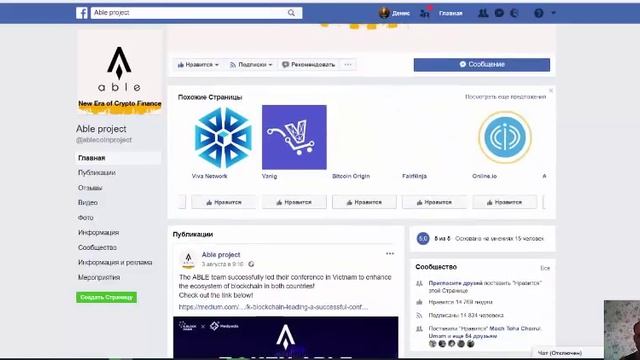Focus the search field containing Able project
The image size is (640, 360).
[x=196, y=13]
